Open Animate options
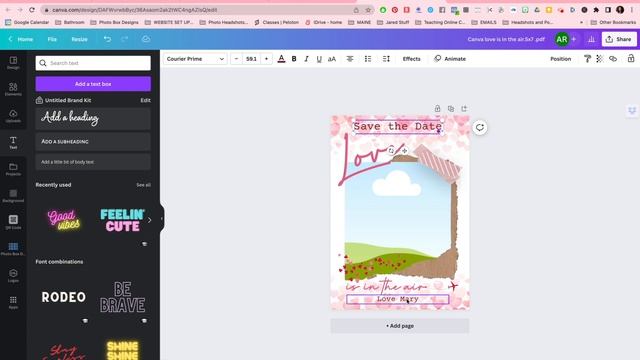The width and height of the screenshot is (640, 360). point(450,59)
